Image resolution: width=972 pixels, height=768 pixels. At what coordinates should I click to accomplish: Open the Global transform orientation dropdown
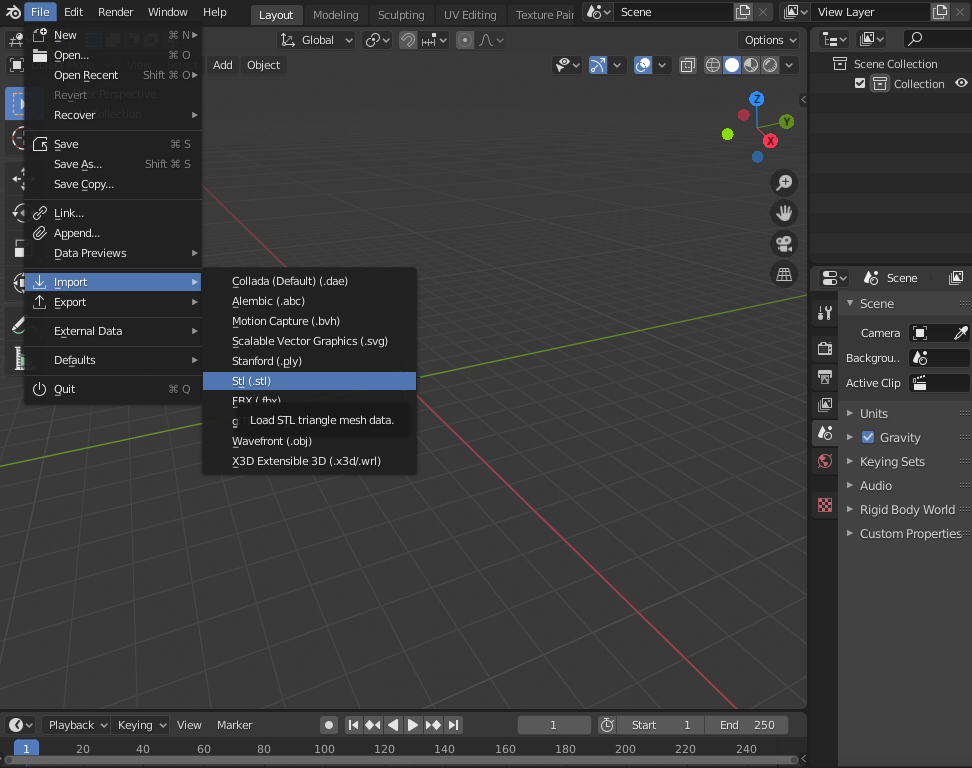[x=317, y=40]
